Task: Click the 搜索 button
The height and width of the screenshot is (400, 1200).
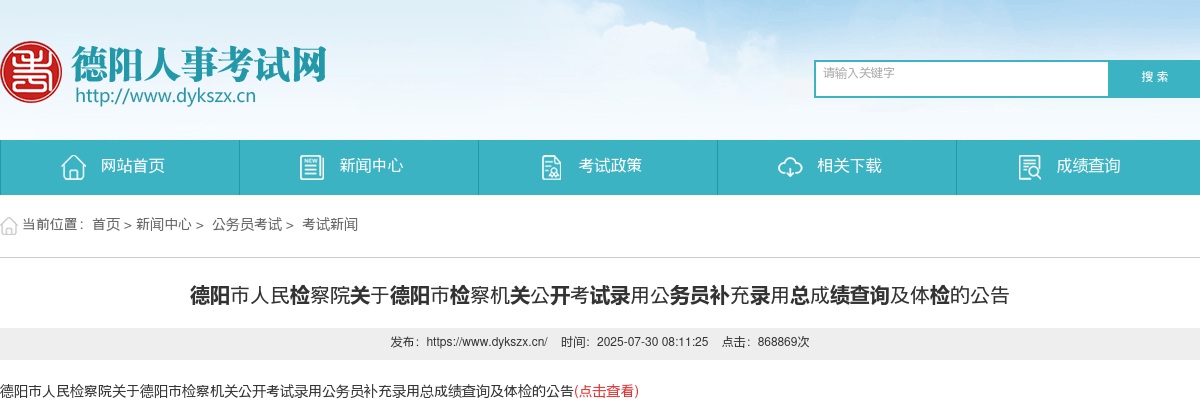Action: tap(1155, 78)
